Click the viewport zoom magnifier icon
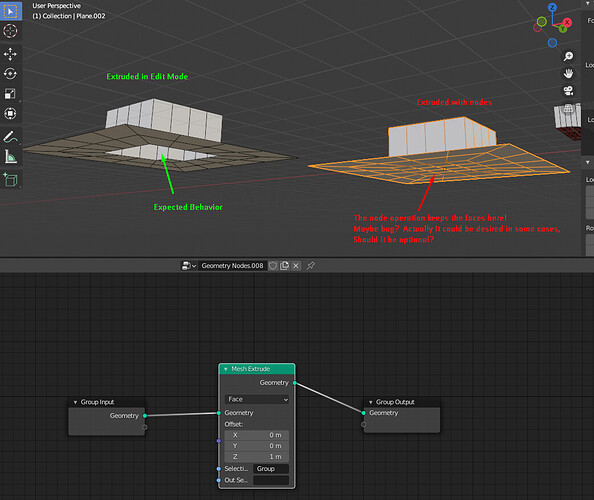The width and height of the screenshot is (594, 500). tap(568, 56)
